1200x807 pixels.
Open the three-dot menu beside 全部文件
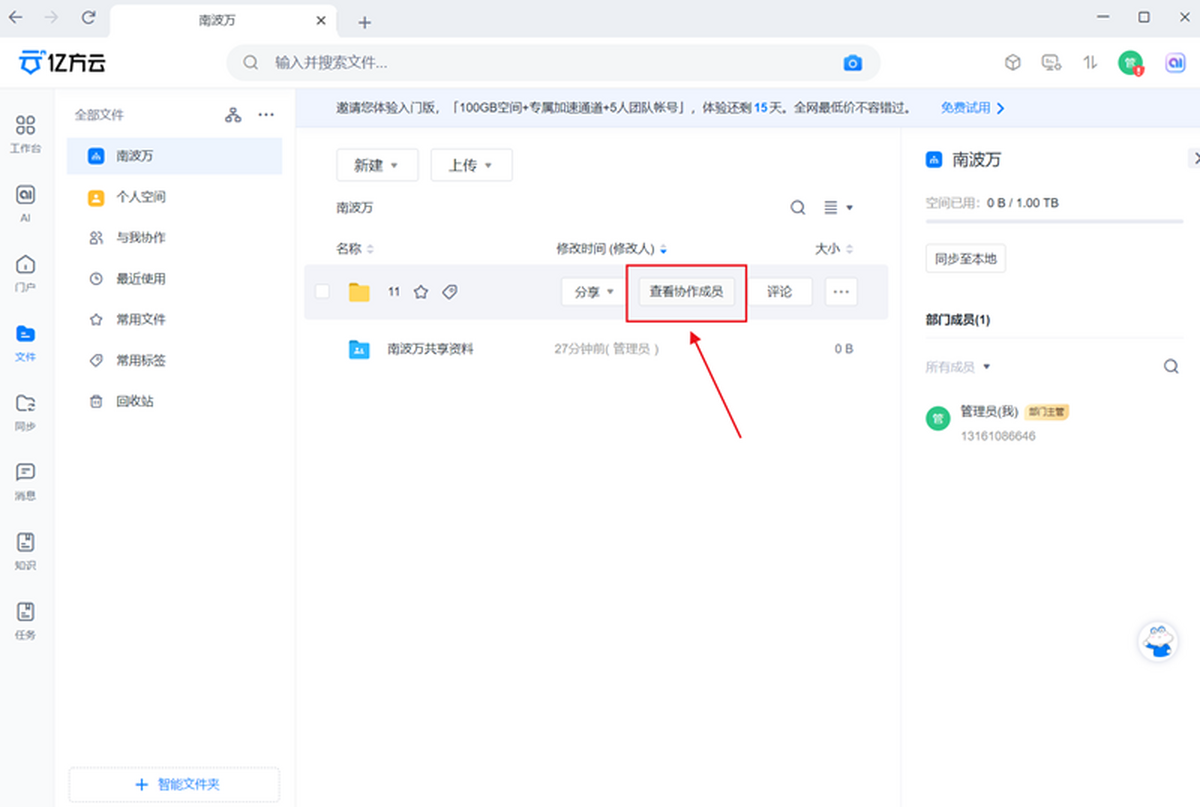click(266, 115)
